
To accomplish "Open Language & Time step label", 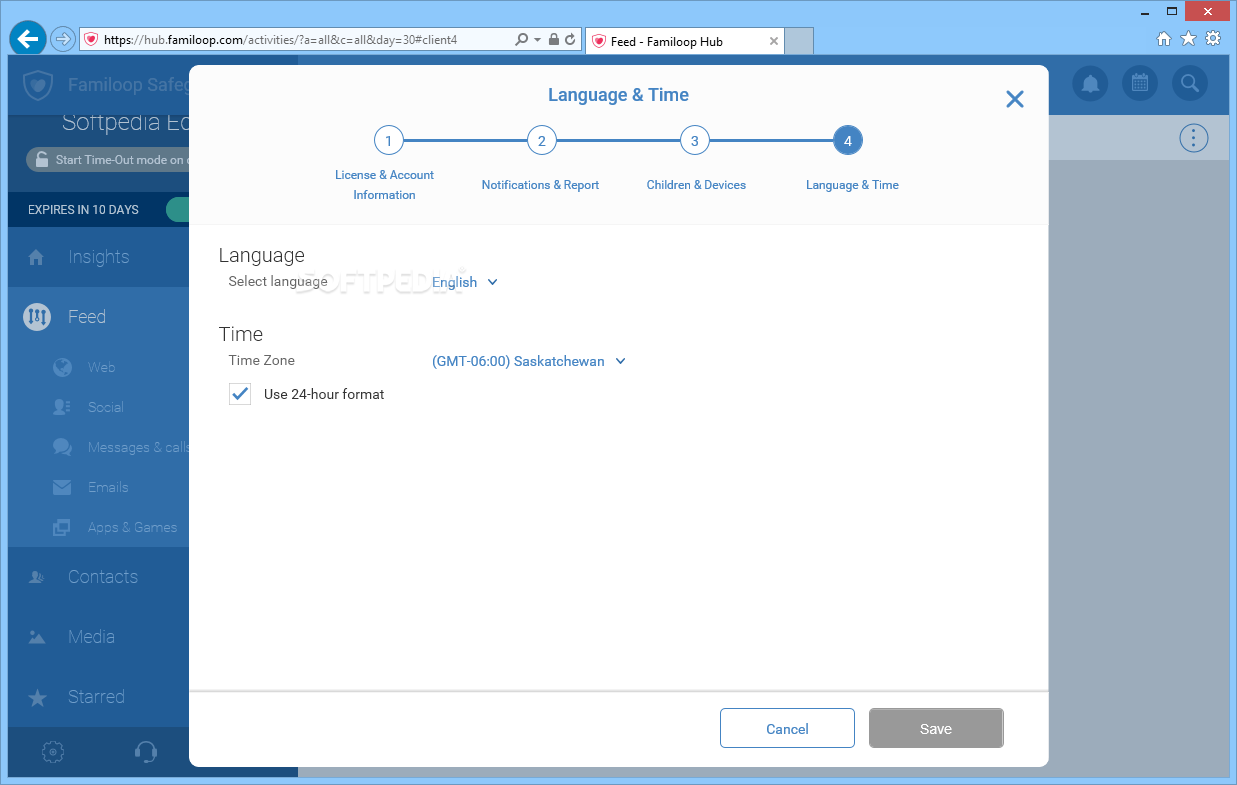I will (852, 185).
